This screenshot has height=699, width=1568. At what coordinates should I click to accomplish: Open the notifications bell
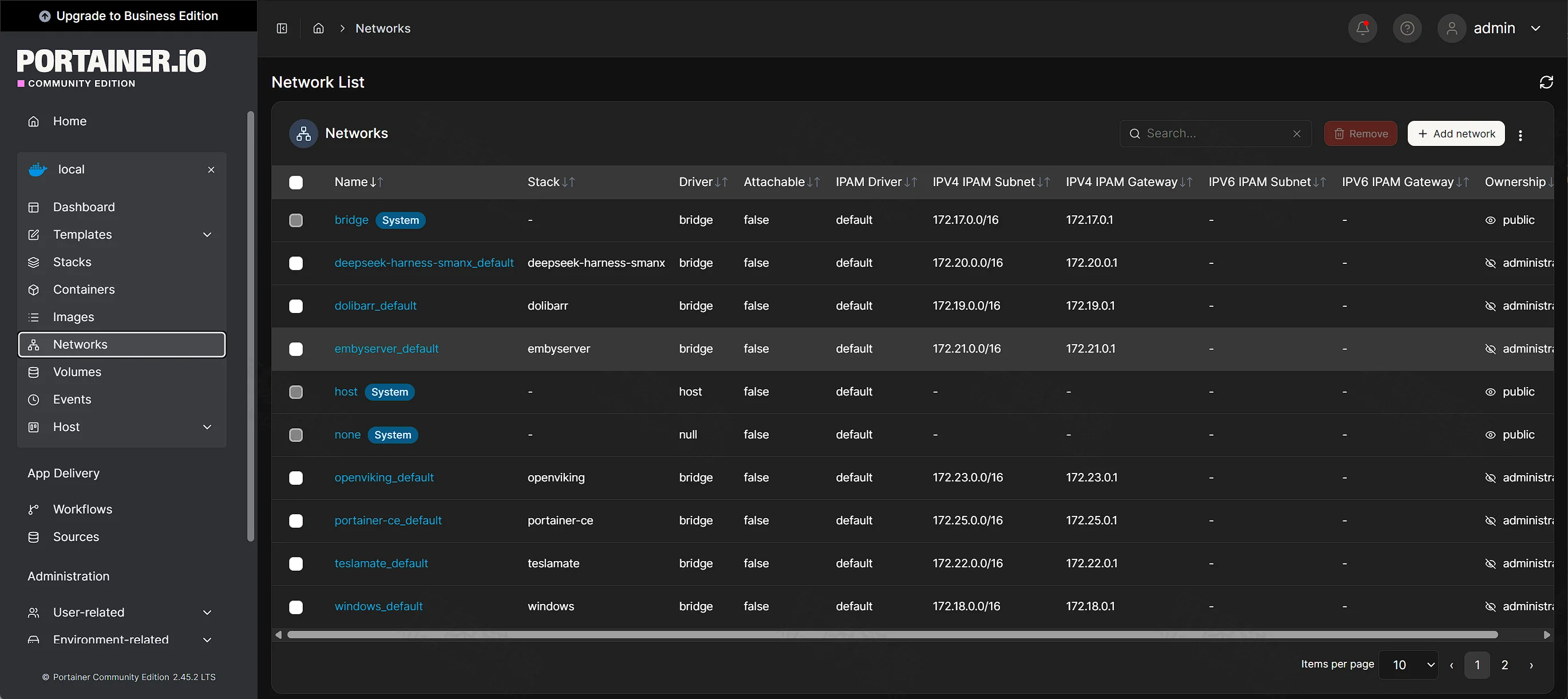[1362, 29]
